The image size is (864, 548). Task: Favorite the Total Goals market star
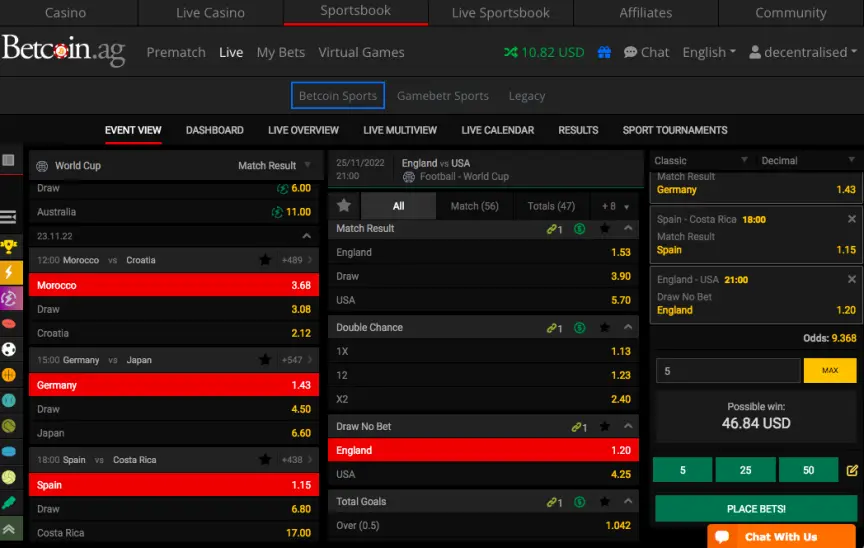(605, 502)
